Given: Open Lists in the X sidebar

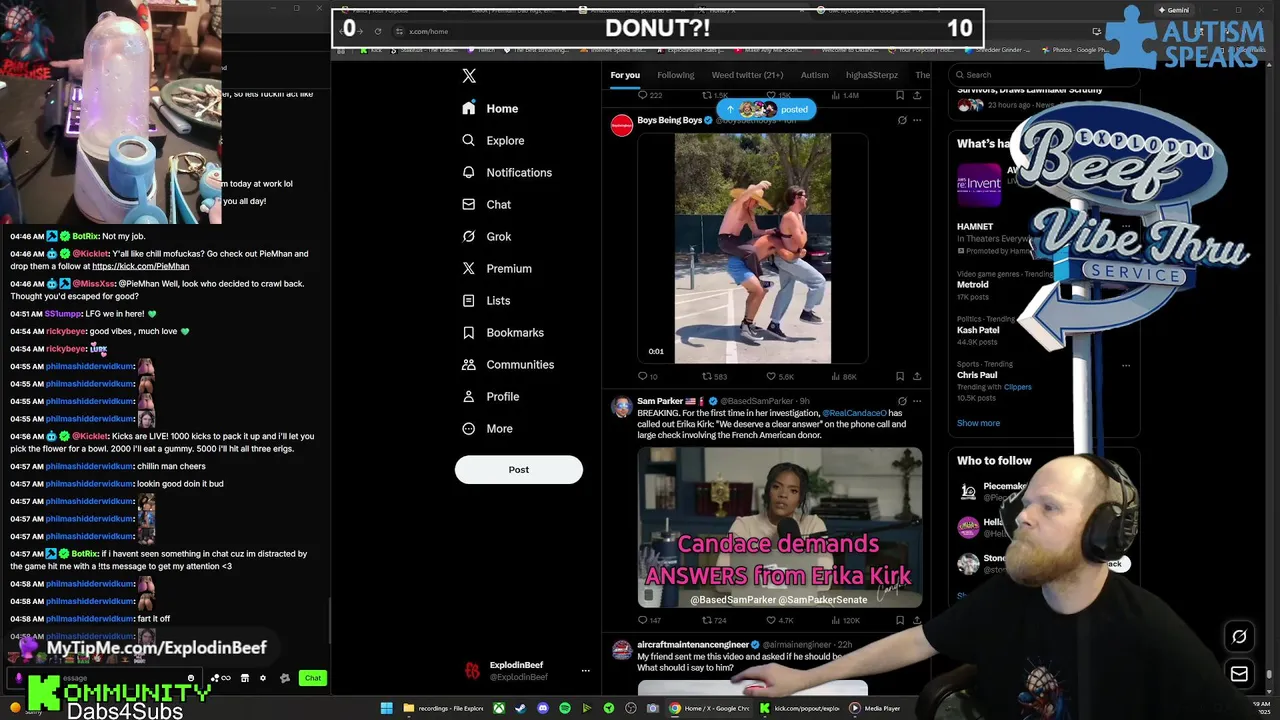Looking at the screenshot, I should 486,300.
